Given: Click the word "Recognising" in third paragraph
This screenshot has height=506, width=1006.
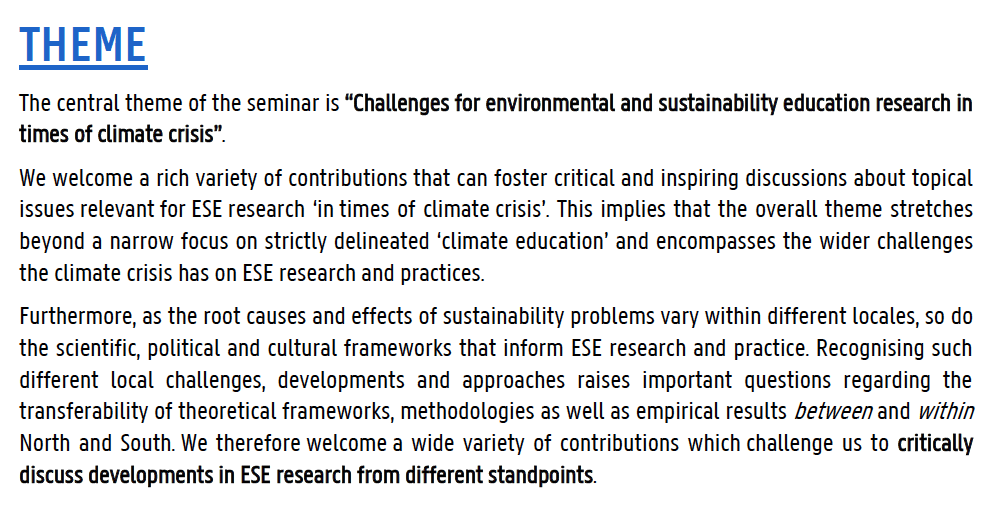Looking at the screenshot, I should (x=882, y=350).
